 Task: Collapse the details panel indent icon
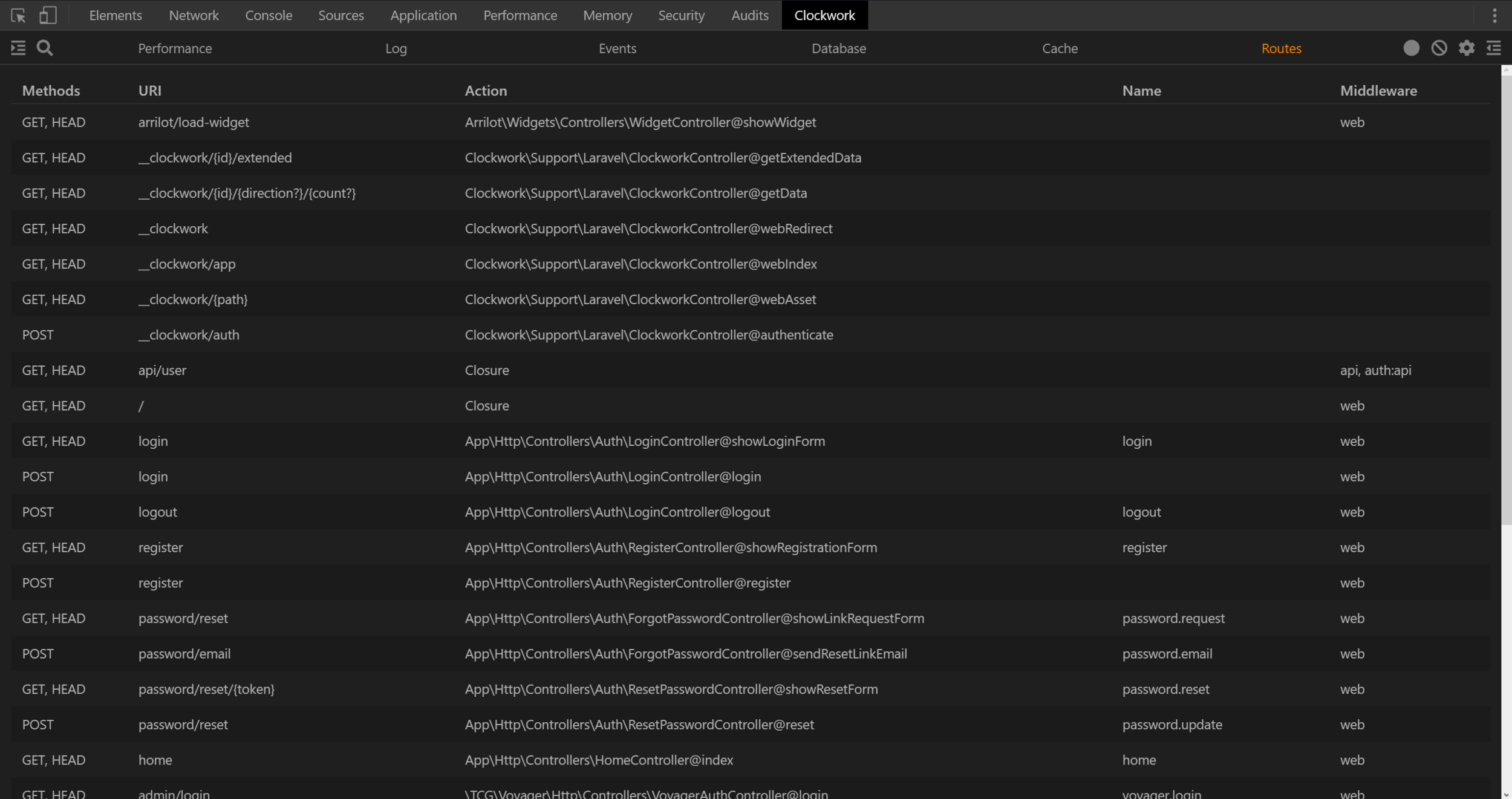pos(1493,48)
